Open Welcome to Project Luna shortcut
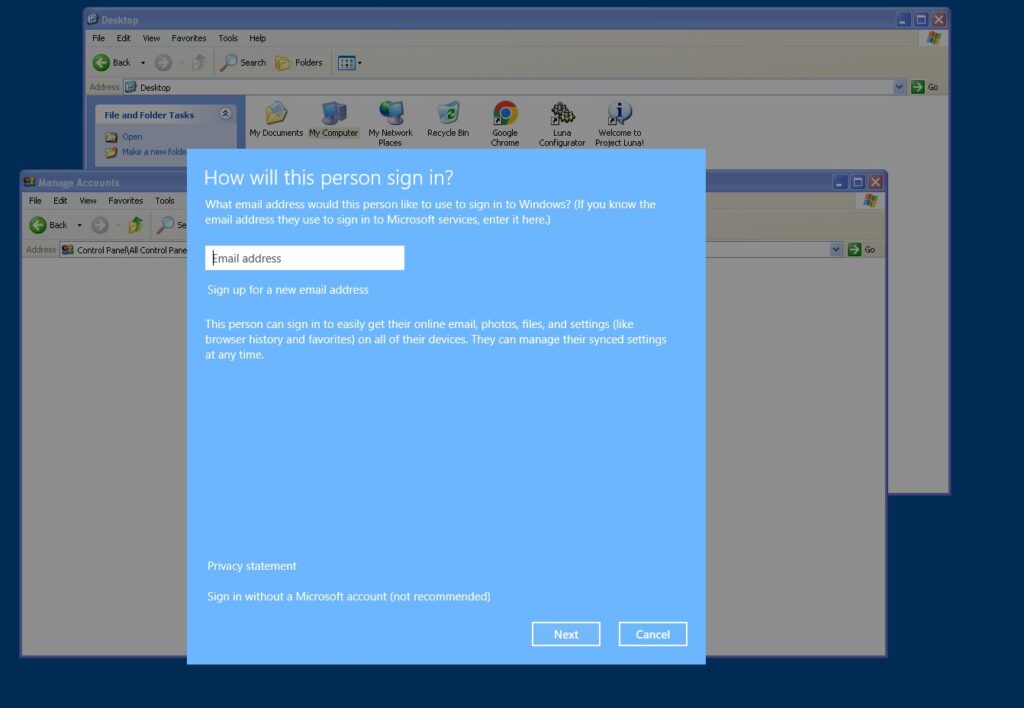 point(620,114)
